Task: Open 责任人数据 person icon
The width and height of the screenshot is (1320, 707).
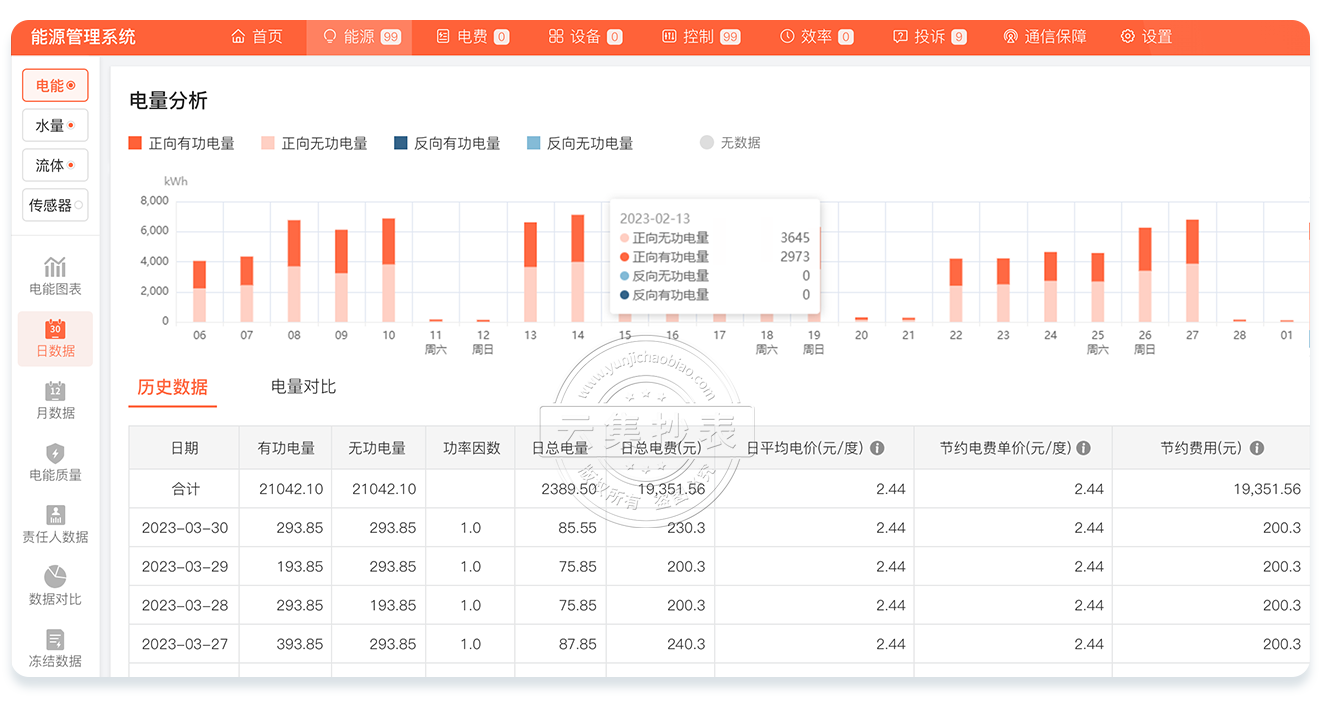Action: click(55, 515)
